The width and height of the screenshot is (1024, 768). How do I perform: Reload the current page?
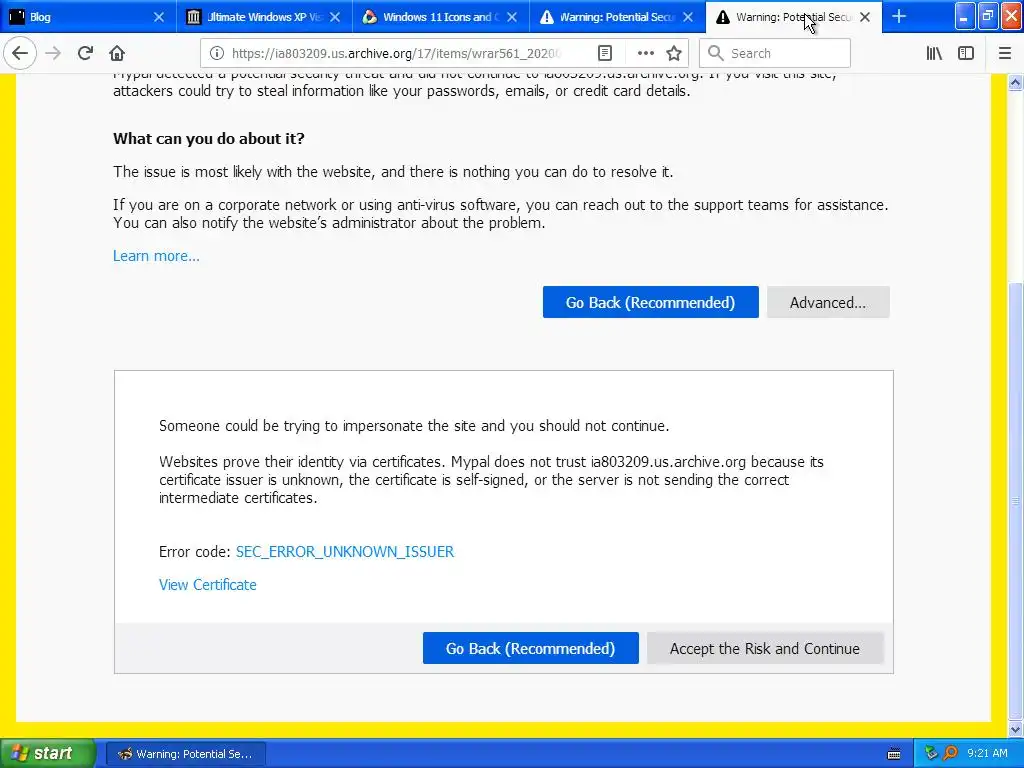pos(85,53)
